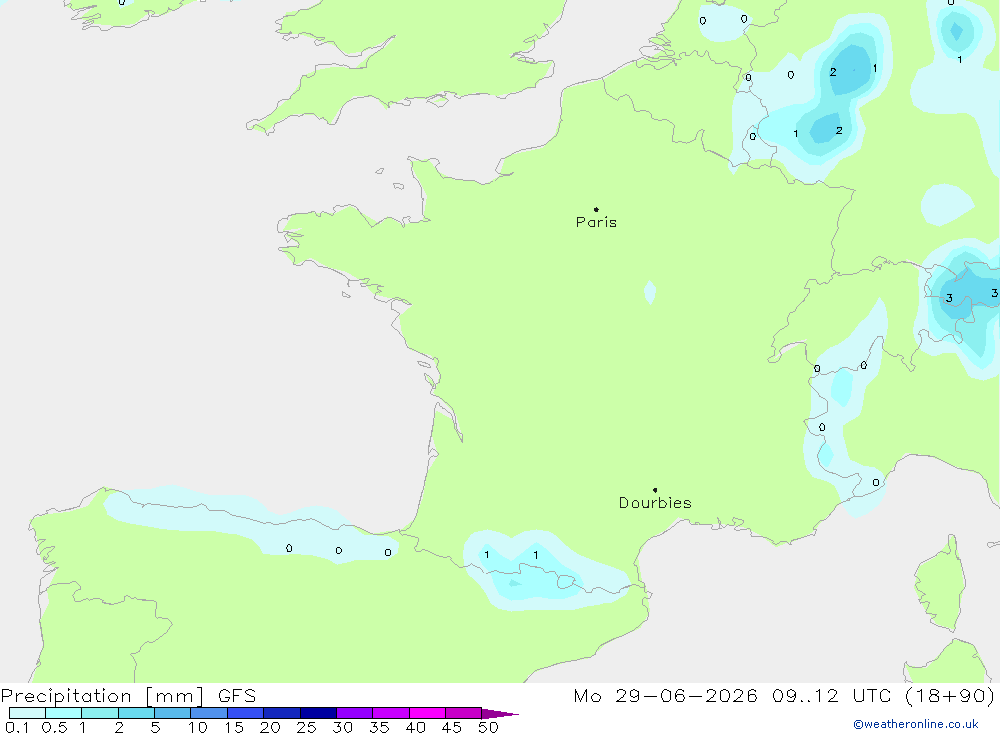This screenshot has height=733, width=1000.
Task: Pick the legend swatch between 2 and 5
Action: tap(136, 713)
